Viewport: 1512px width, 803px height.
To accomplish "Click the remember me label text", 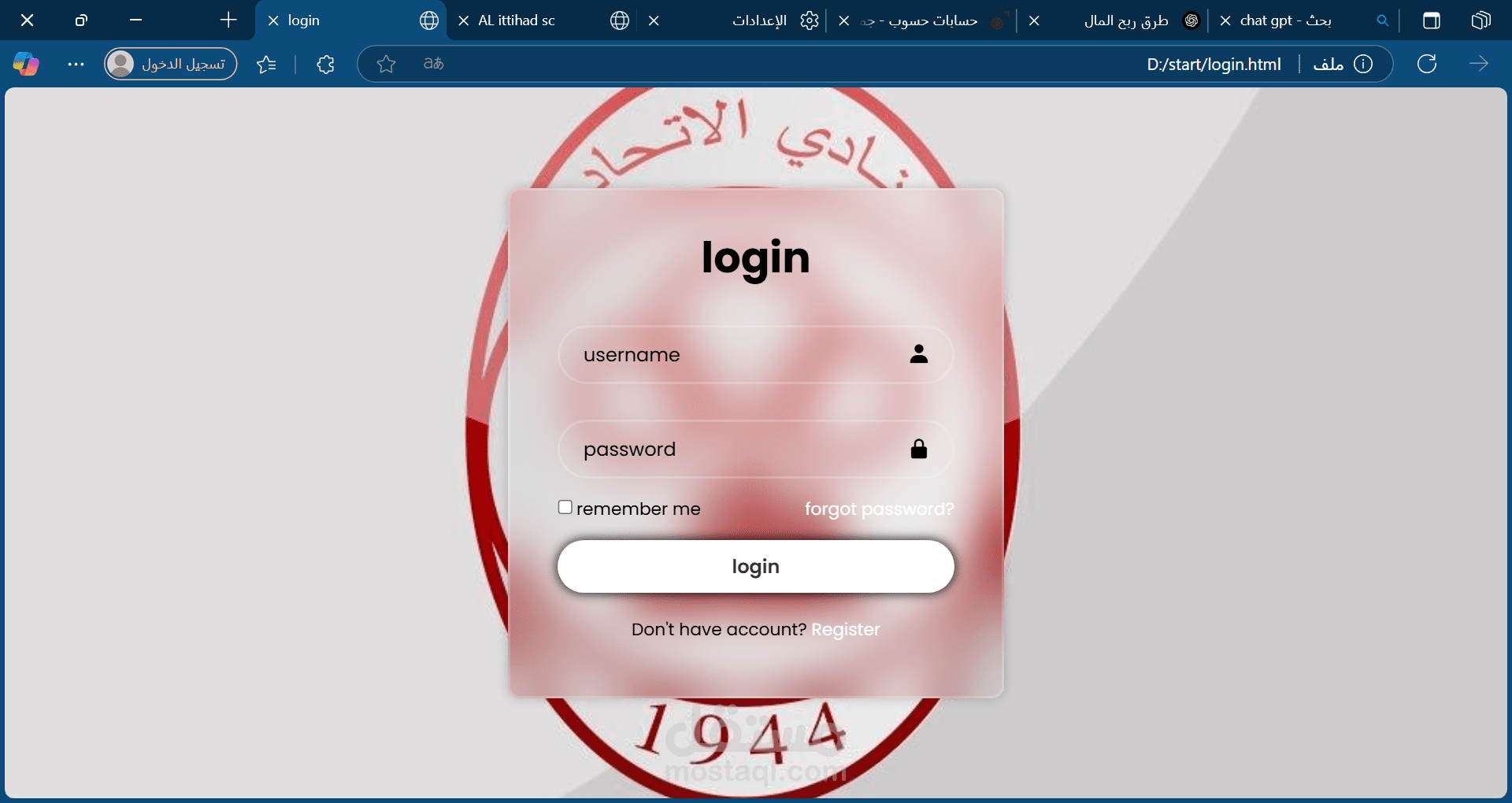I will coord(638,509).
